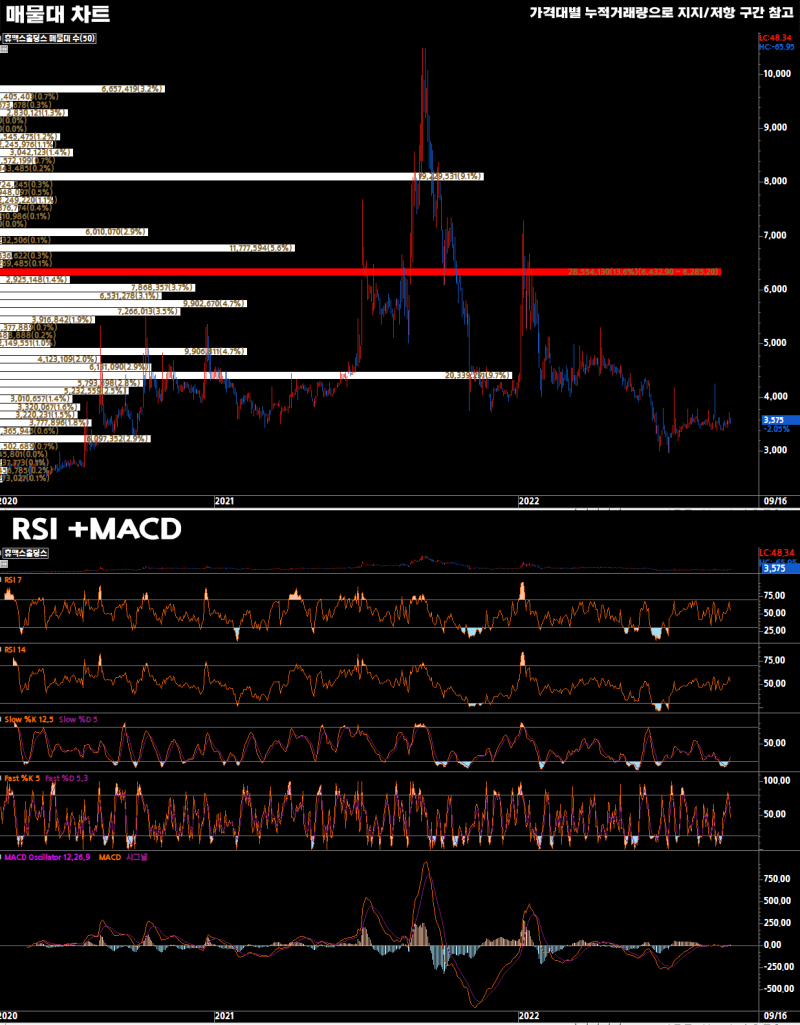Image resolution: width=800 pixels, height=1025 pixels.
Task: Click the 3,042,123(1.4%) volume bar
Action: pyautogui.click(x=37, y=152)
